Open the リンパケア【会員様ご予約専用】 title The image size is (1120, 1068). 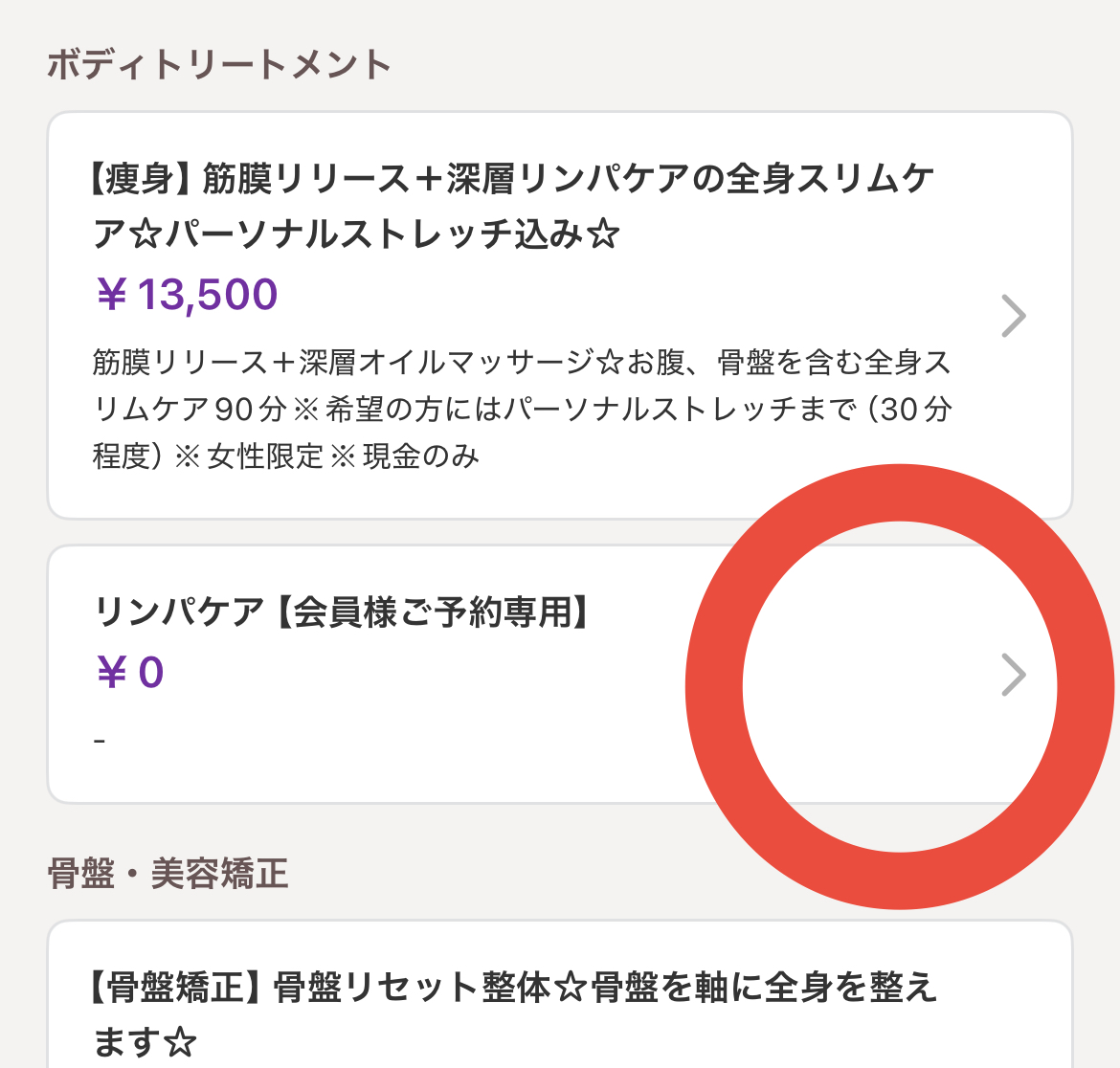[343, 612]
